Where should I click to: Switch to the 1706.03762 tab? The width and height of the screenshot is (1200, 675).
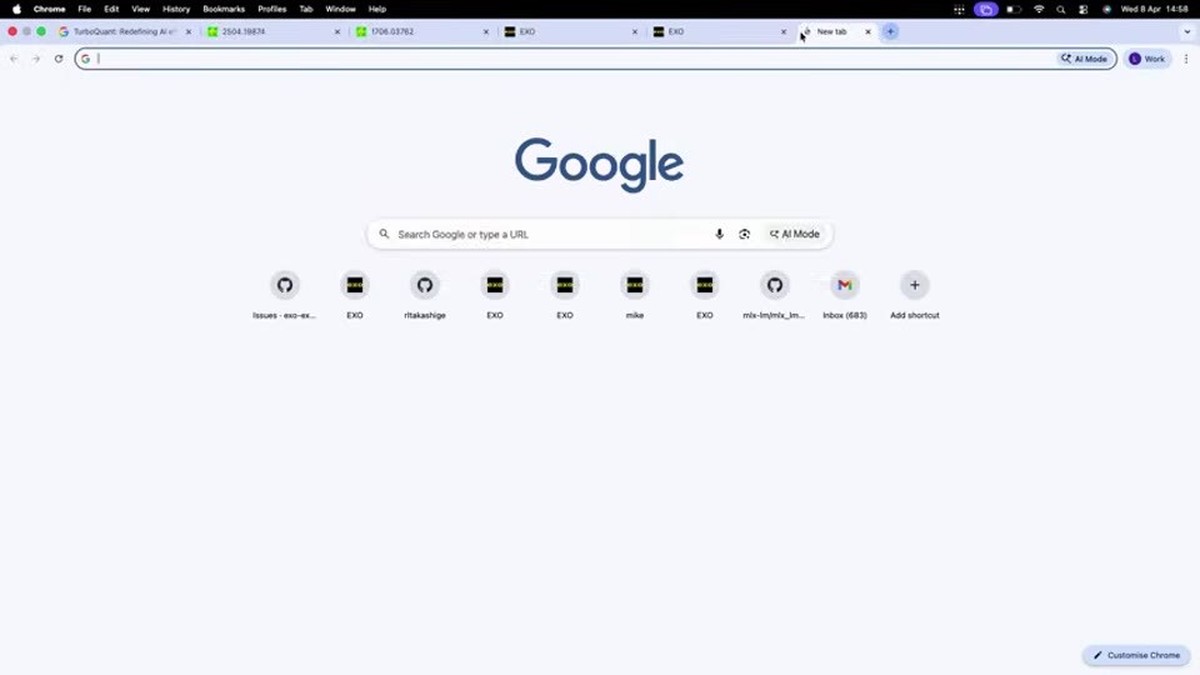422,32
